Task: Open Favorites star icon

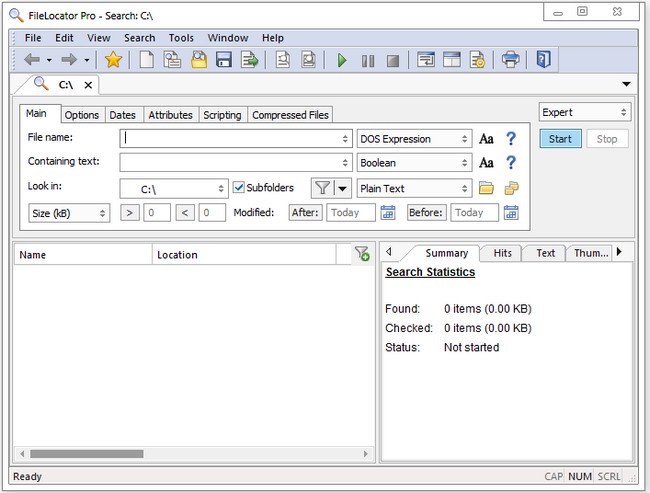Action: click(113, 60)
